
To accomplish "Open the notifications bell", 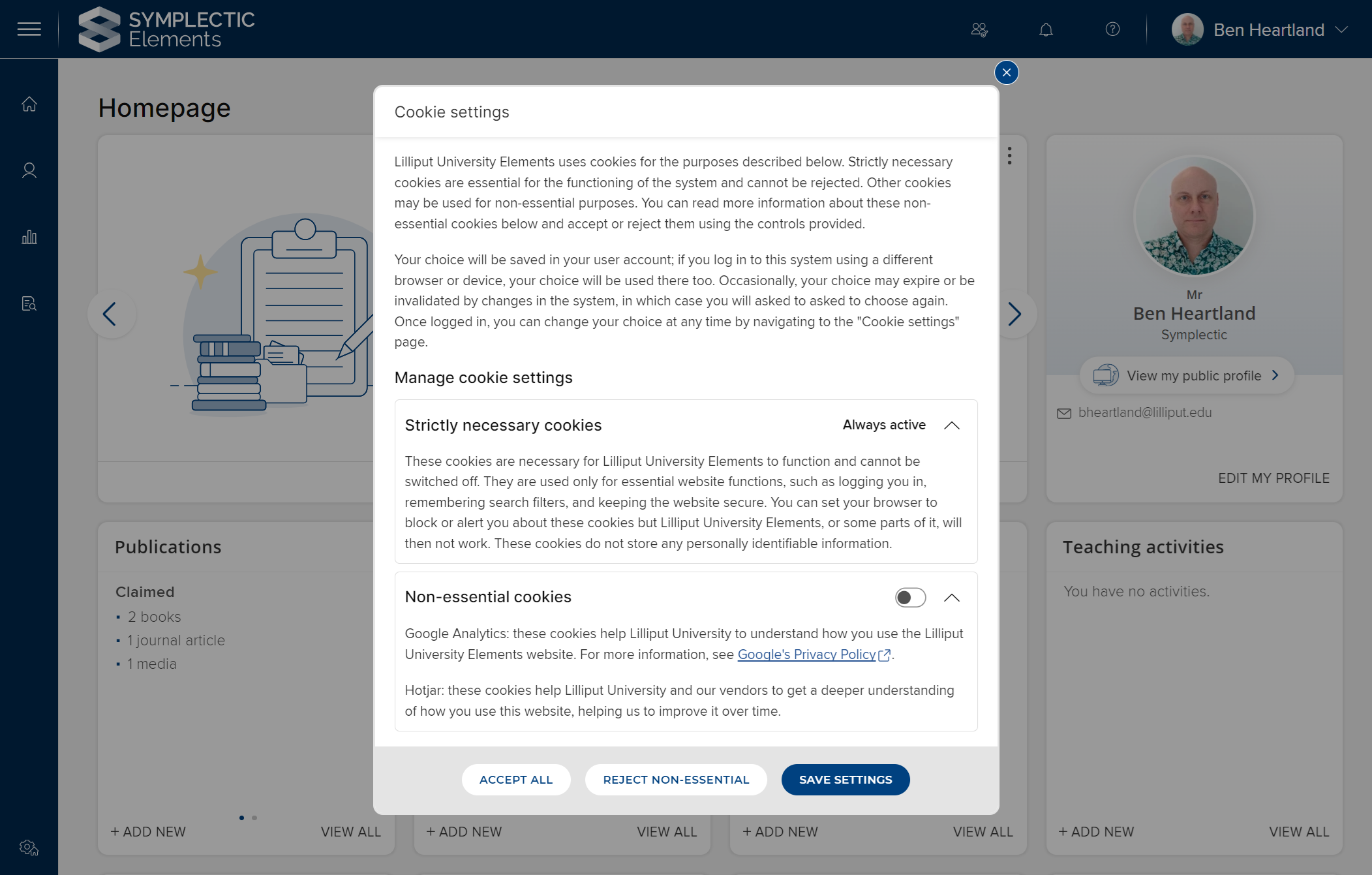I will coord(1046,30).
